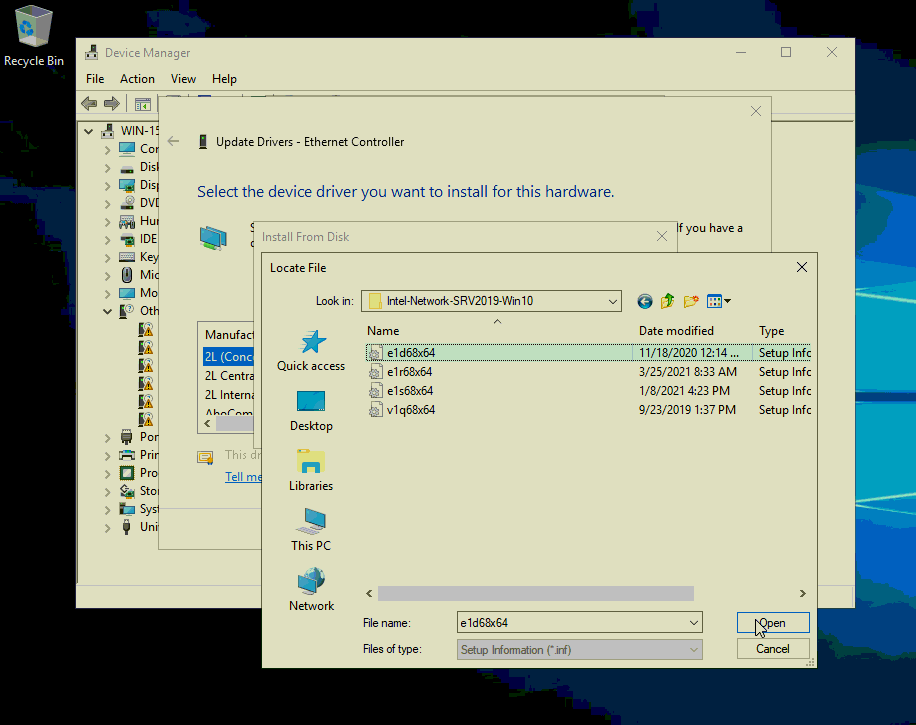Open the Recycle Bin on desktop
The height and width of the screenshot is (725, 916).
[x=34, y=37]
